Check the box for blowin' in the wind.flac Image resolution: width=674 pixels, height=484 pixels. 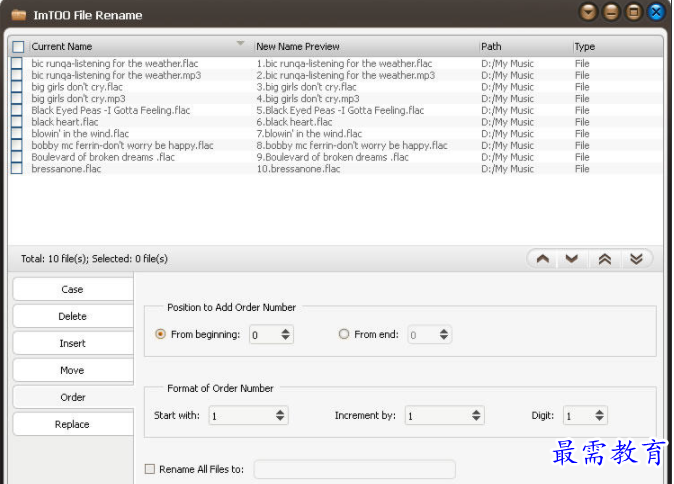[x=17, y=133]
